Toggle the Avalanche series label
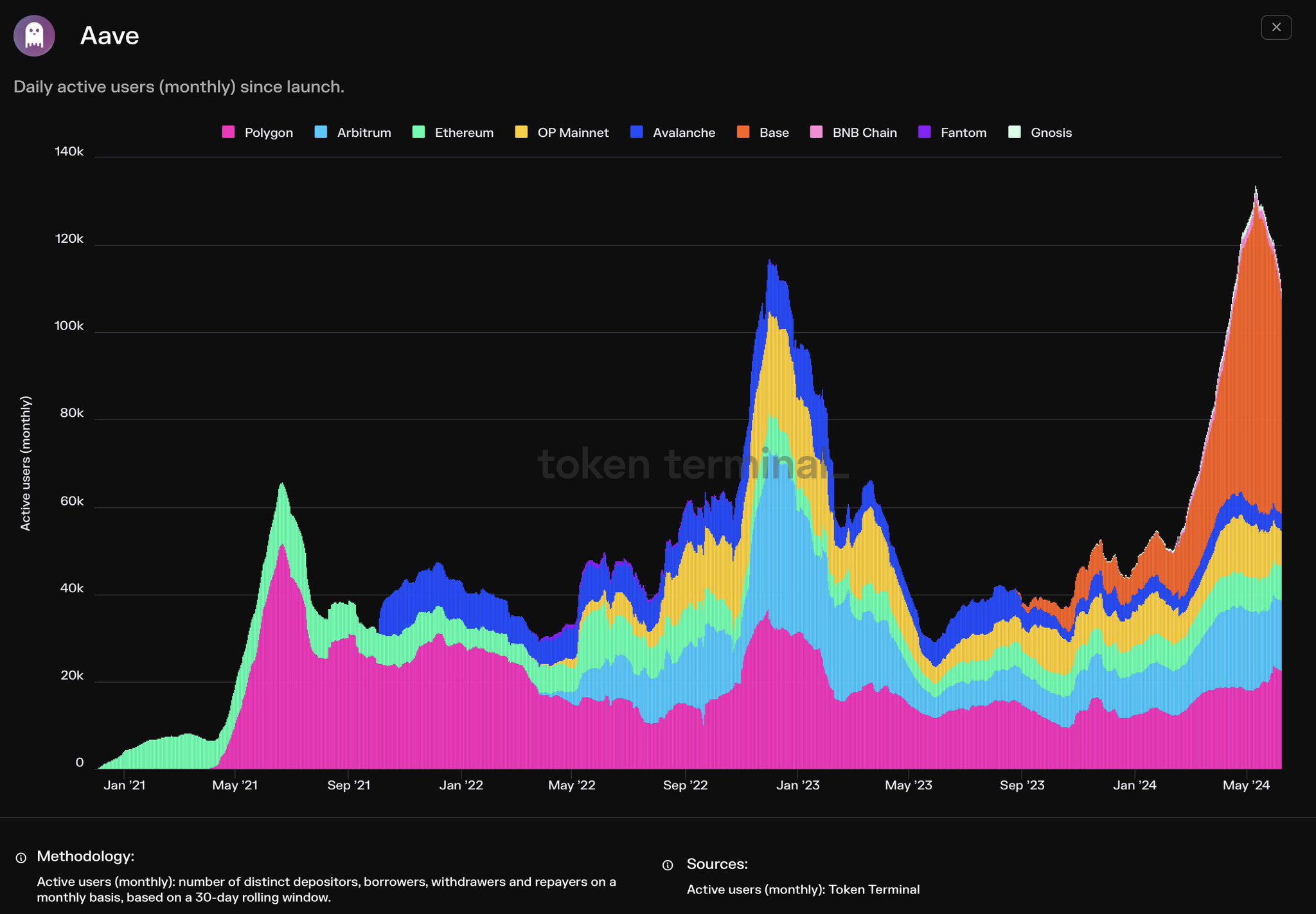1316x914 pixels. 684,133
